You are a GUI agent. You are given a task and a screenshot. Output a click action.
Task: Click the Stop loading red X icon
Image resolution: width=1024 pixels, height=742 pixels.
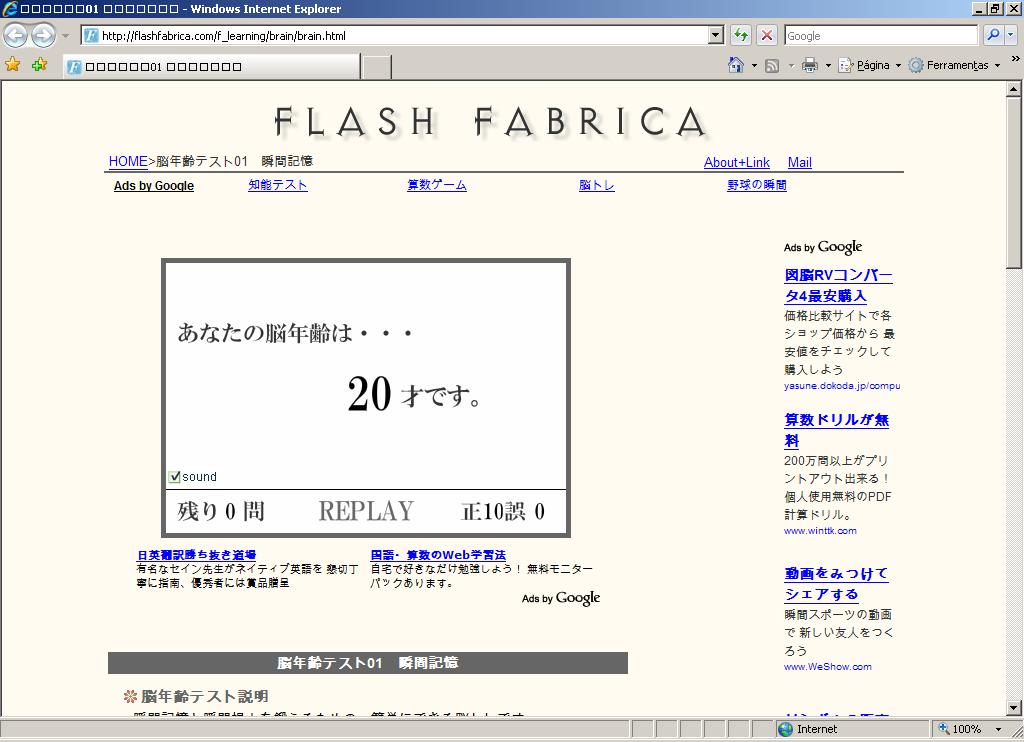pos(767,36)
